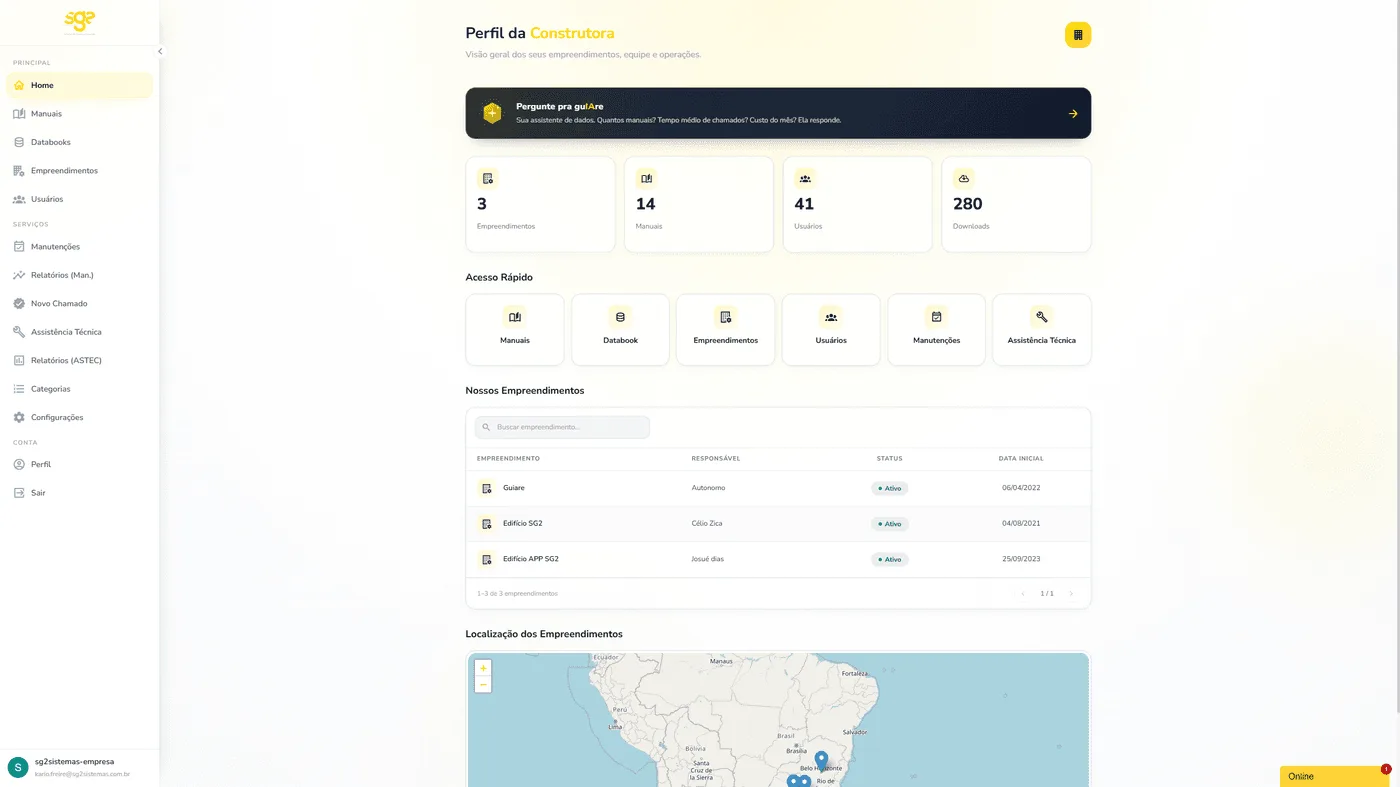This screenshot has width=1400, height=787.
Task: Click the Edifício APP SG2 row icon
Action: tap(486, 559)
